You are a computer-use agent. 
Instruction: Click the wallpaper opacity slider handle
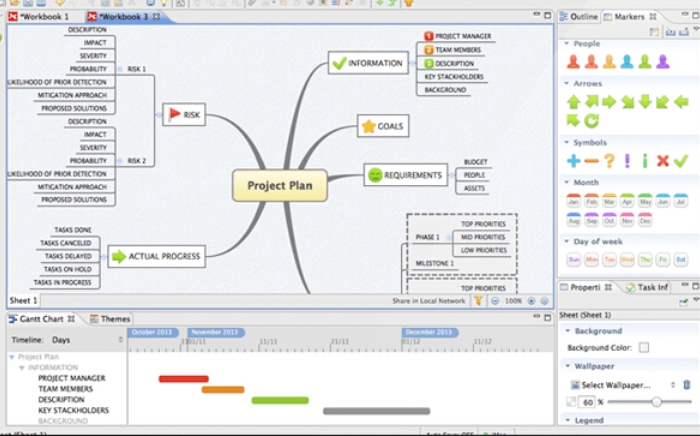[x=657, y=401]
